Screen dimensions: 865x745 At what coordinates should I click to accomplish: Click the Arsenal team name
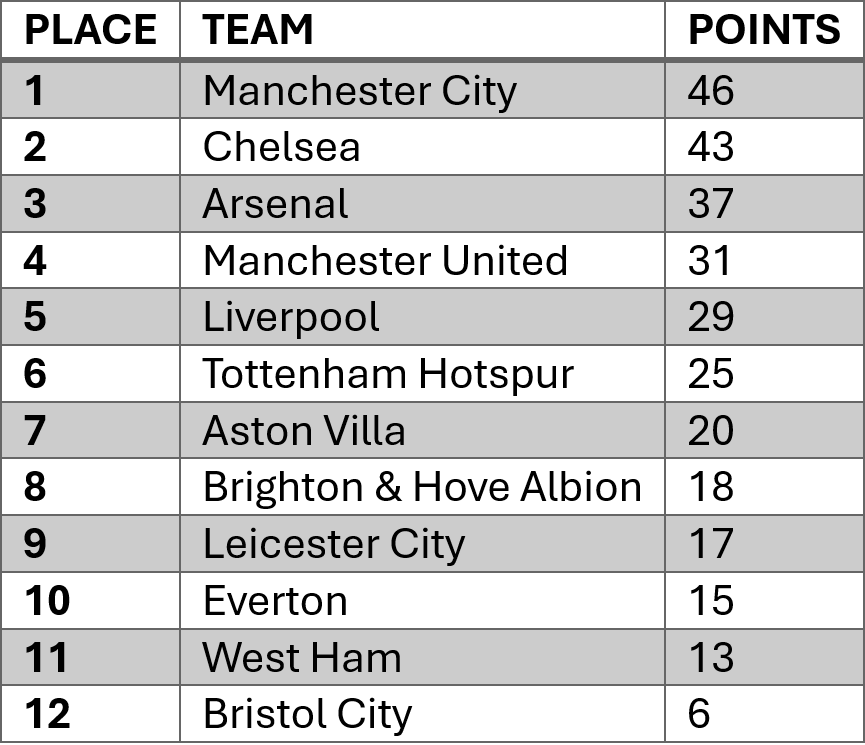click(275, 204)
